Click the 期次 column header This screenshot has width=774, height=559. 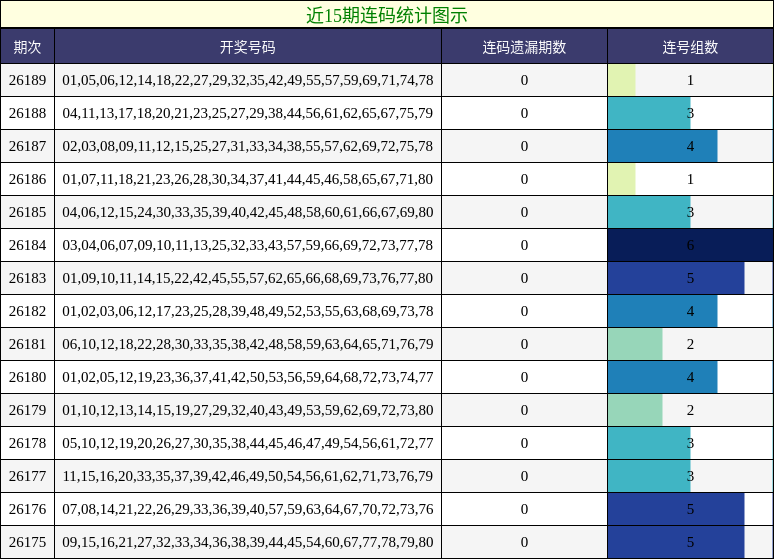[x=27, y=47]
